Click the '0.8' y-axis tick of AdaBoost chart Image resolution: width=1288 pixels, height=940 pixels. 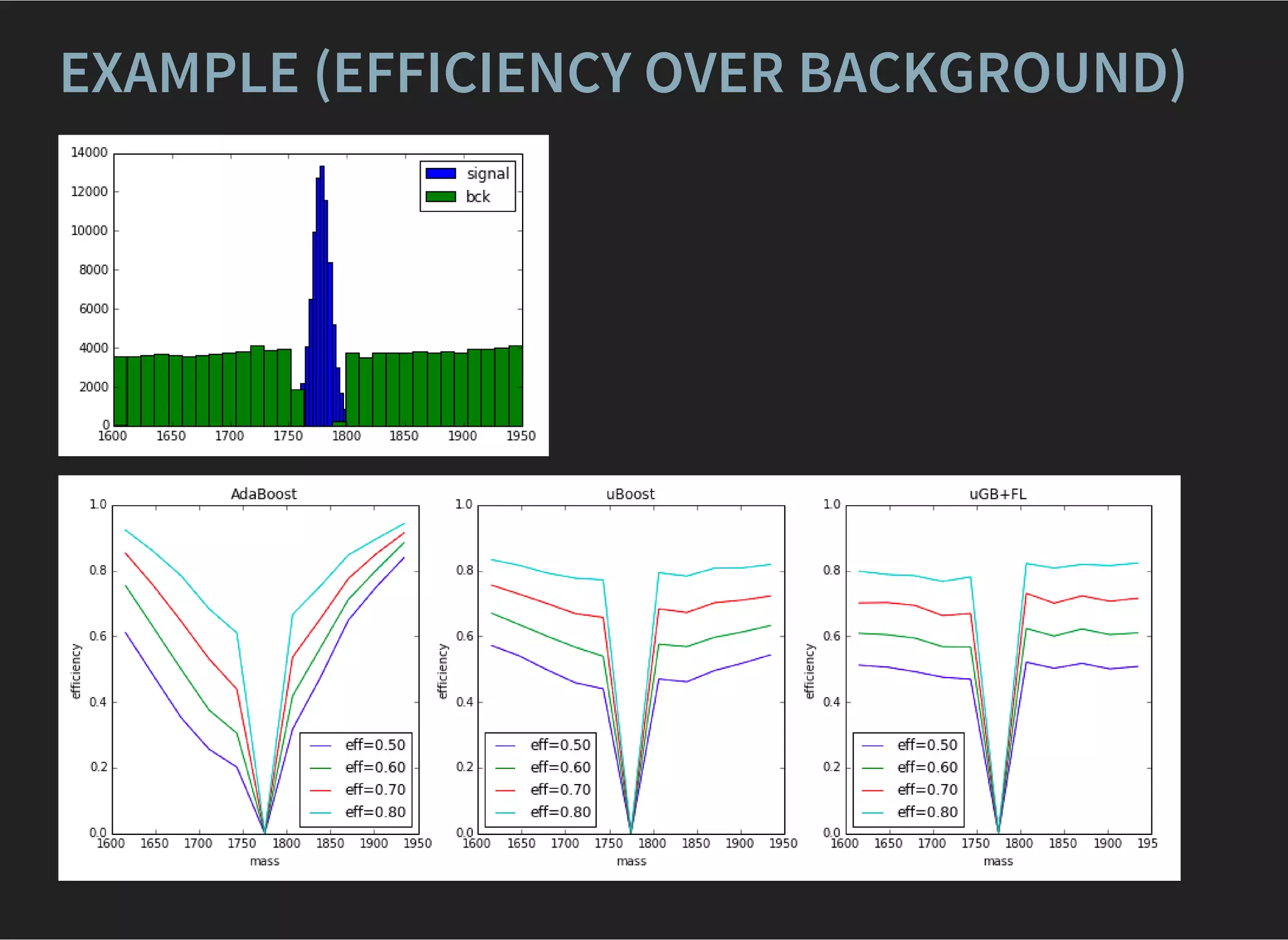click(98, 571)
